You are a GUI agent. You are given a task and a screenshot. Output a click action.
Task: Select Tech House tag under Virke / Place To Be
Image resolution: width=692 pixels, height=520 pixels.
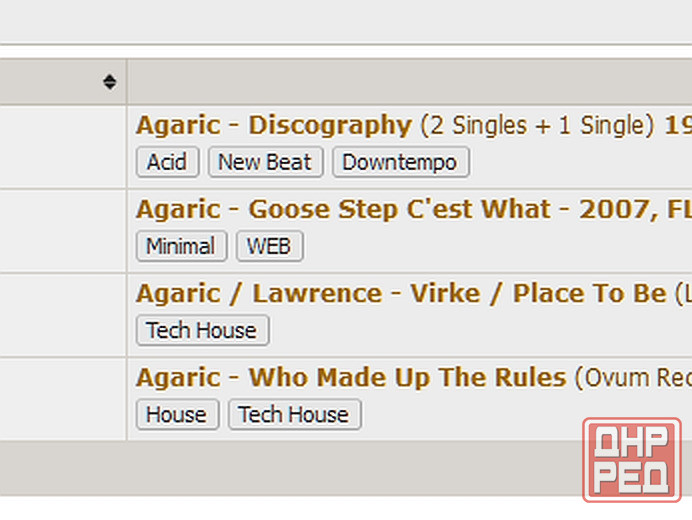202,330
